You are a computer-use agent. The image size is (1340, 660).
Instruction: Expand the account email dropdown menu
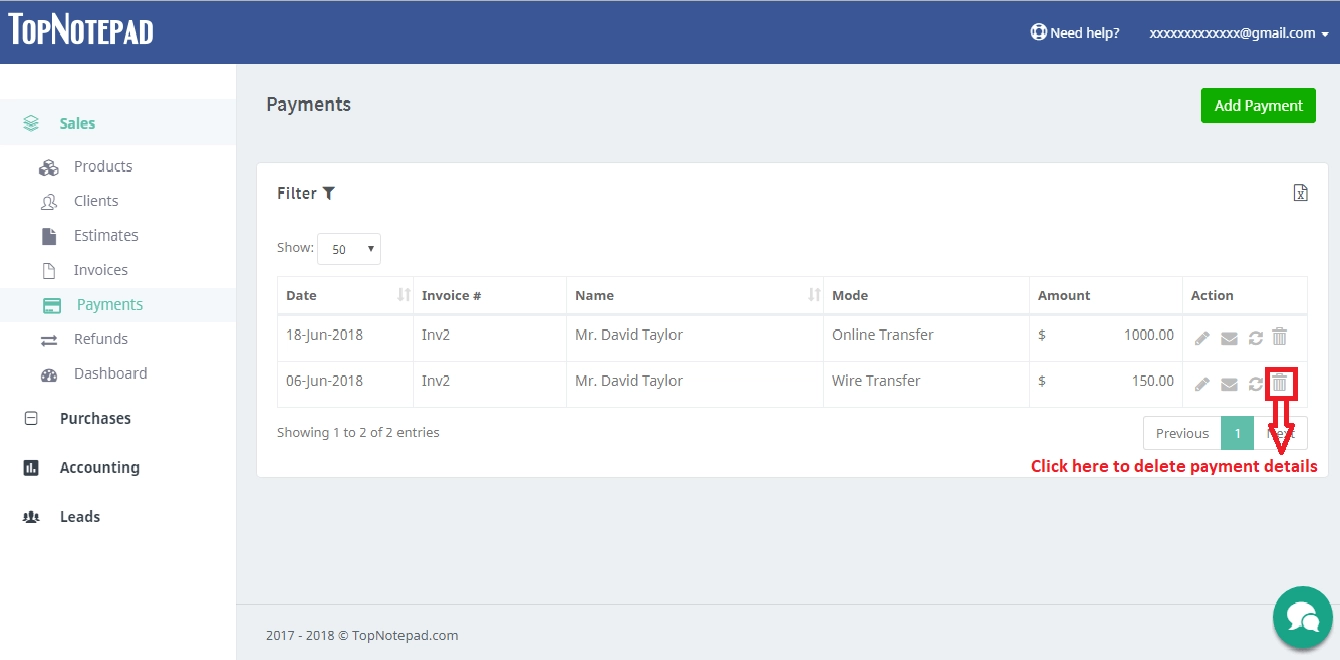pyautogui.click(x=1238, y=33)
